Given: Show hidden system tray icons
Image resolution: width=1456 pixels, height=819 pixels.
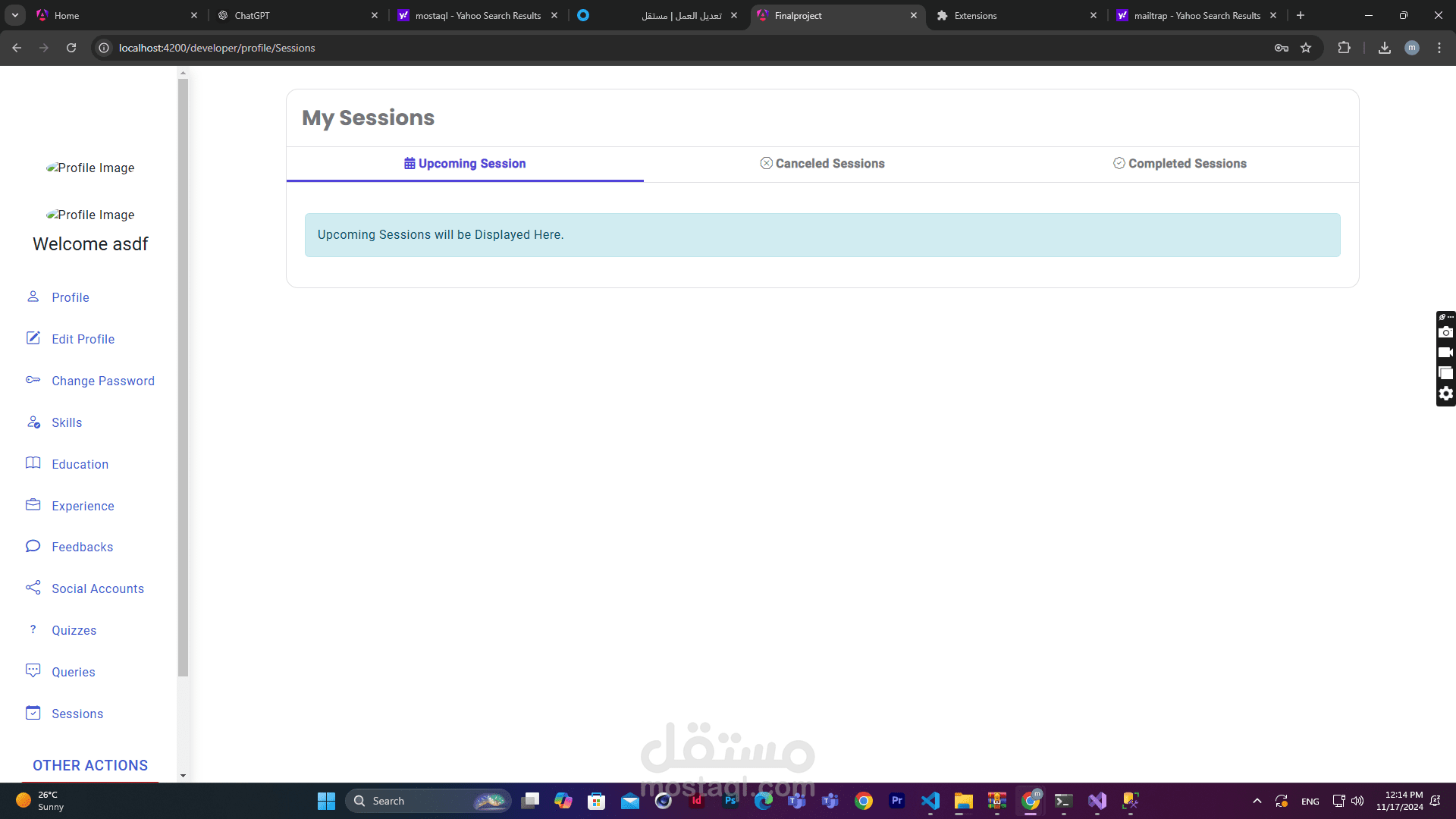Looking at the screenshot, I should [1257, 801].
